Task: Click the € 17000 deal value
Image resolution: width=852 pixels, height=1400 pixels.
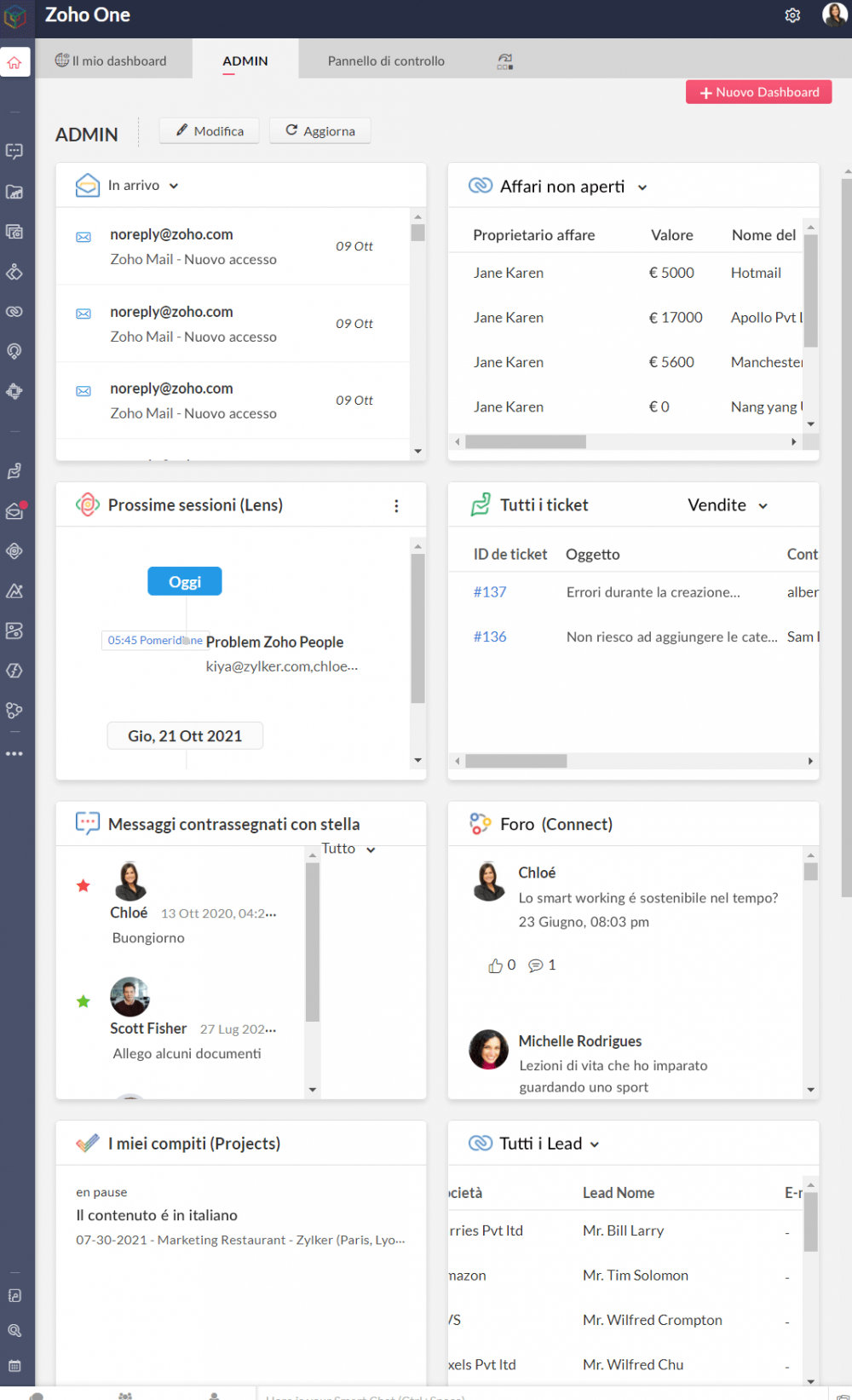Action: pyautogui.click(x=676, y=318)
